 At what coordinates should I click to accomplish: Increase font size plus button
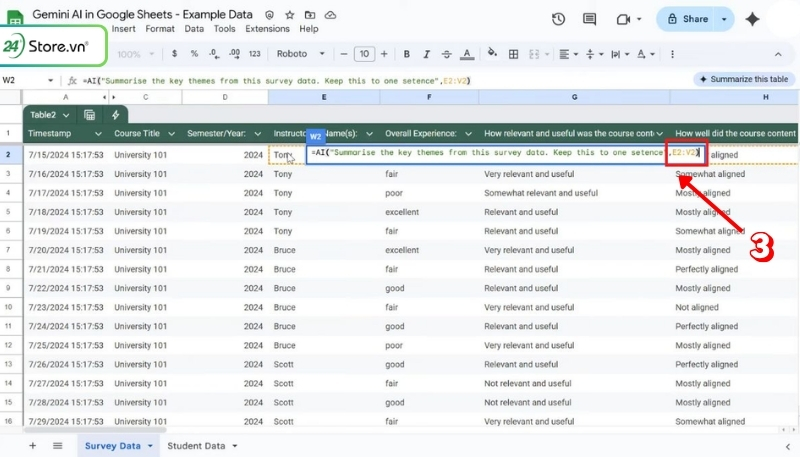384,54
